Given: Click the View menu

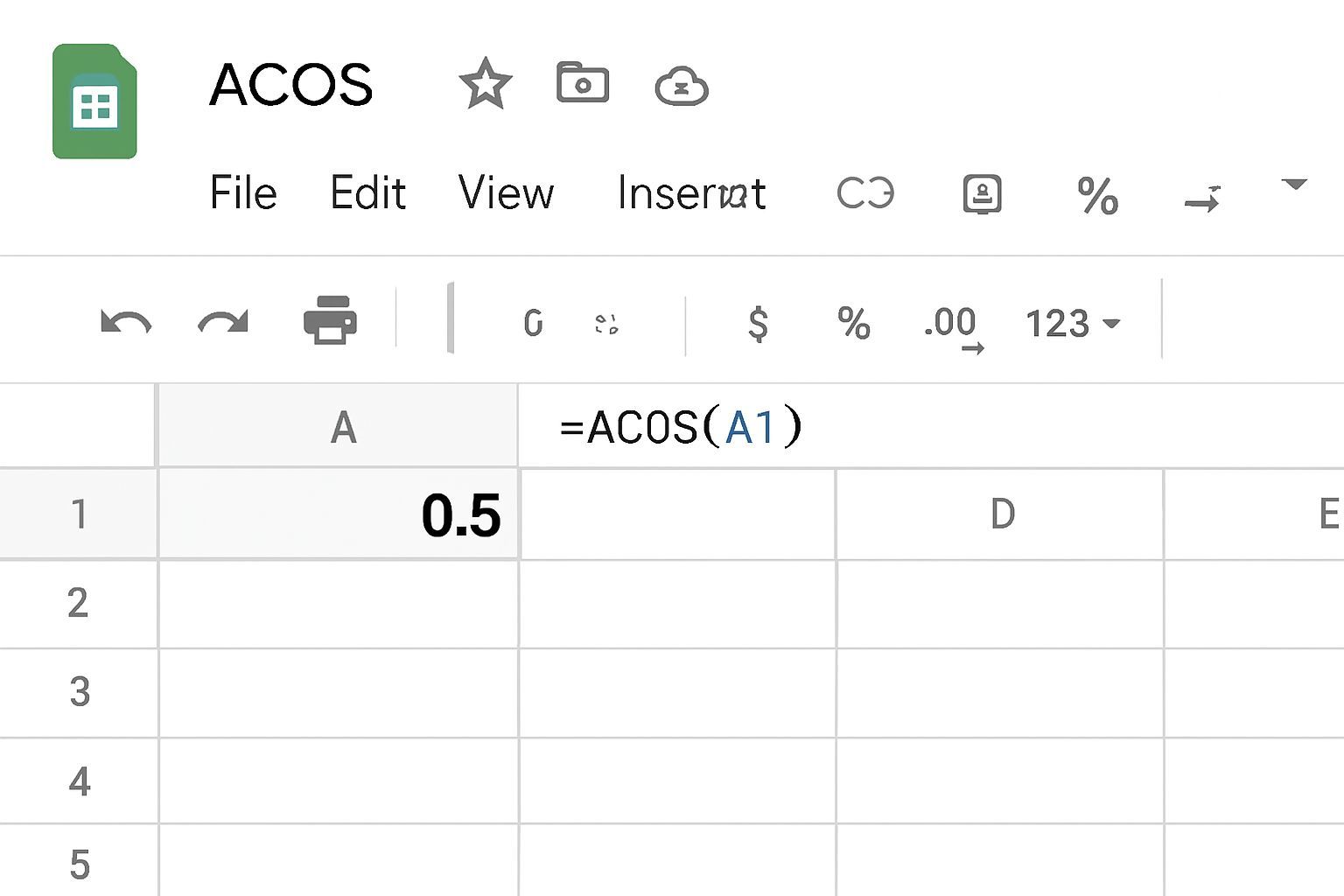Looking at the screenshot, I should coord(506,193).
